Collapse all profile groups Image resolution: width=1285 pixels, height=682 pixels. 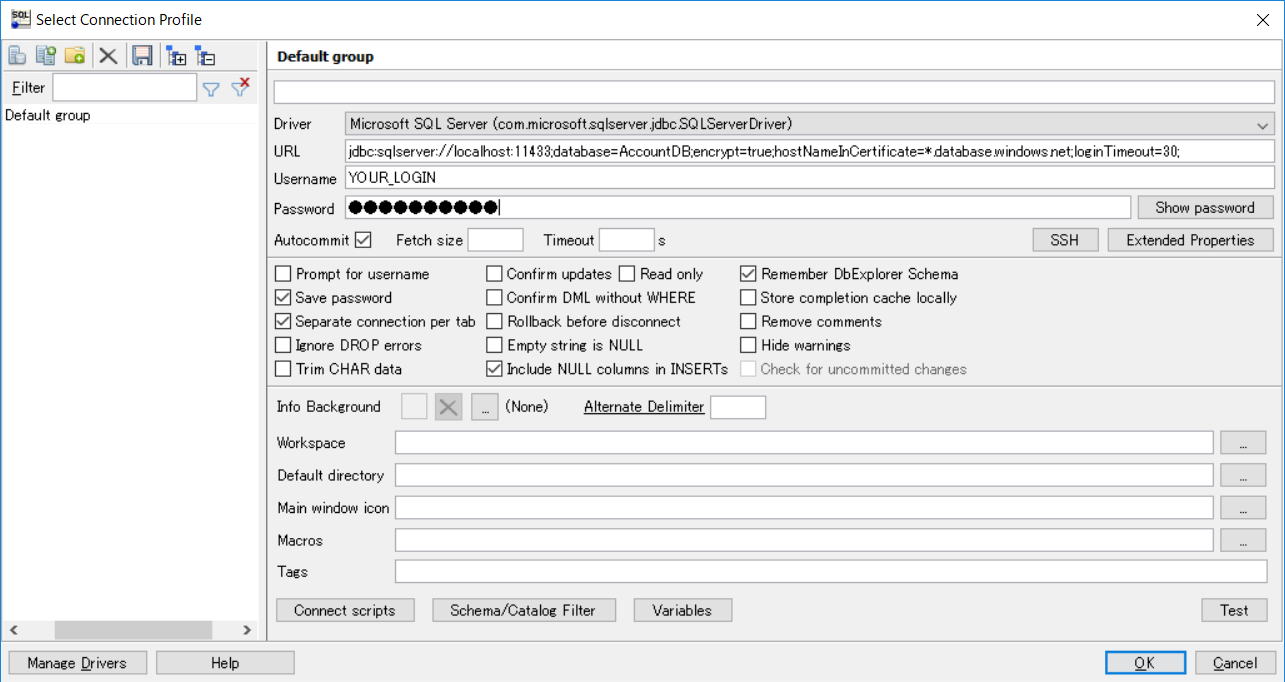(x=207, y=55)
